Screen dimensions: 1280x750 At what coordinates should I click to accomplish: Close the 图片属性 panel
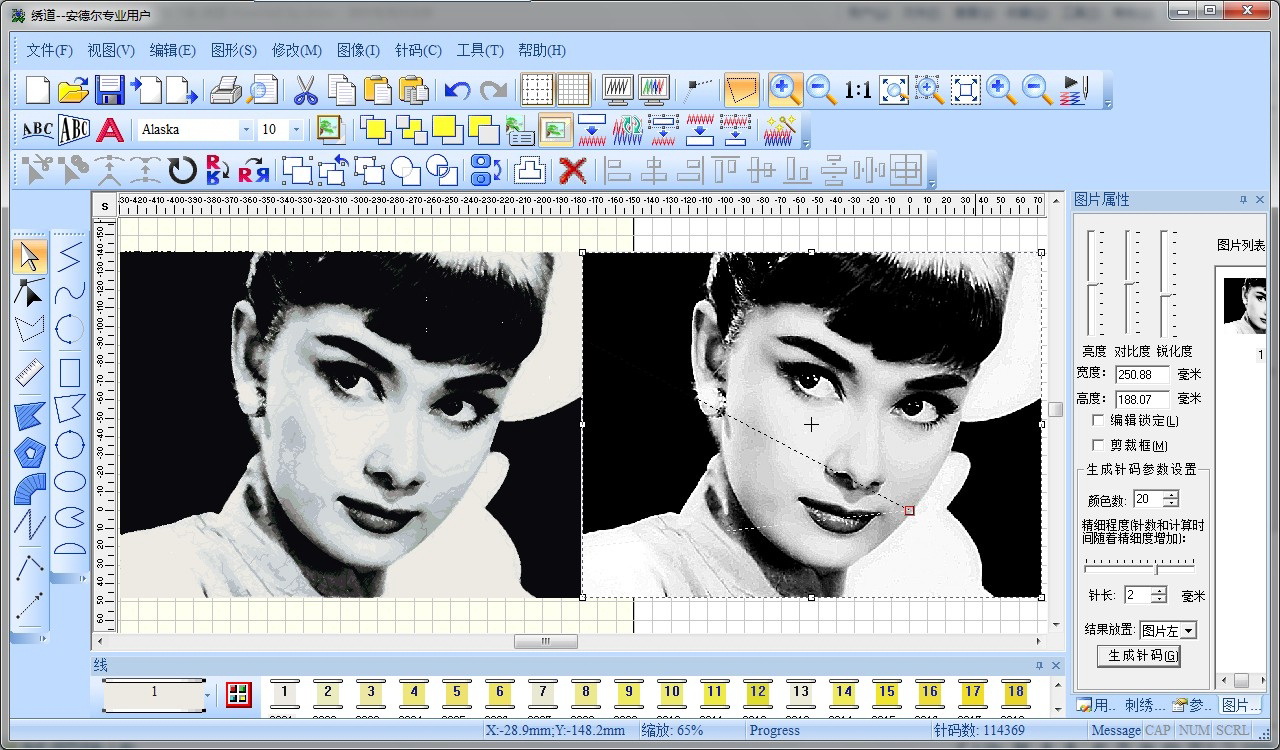point(1260,200)
